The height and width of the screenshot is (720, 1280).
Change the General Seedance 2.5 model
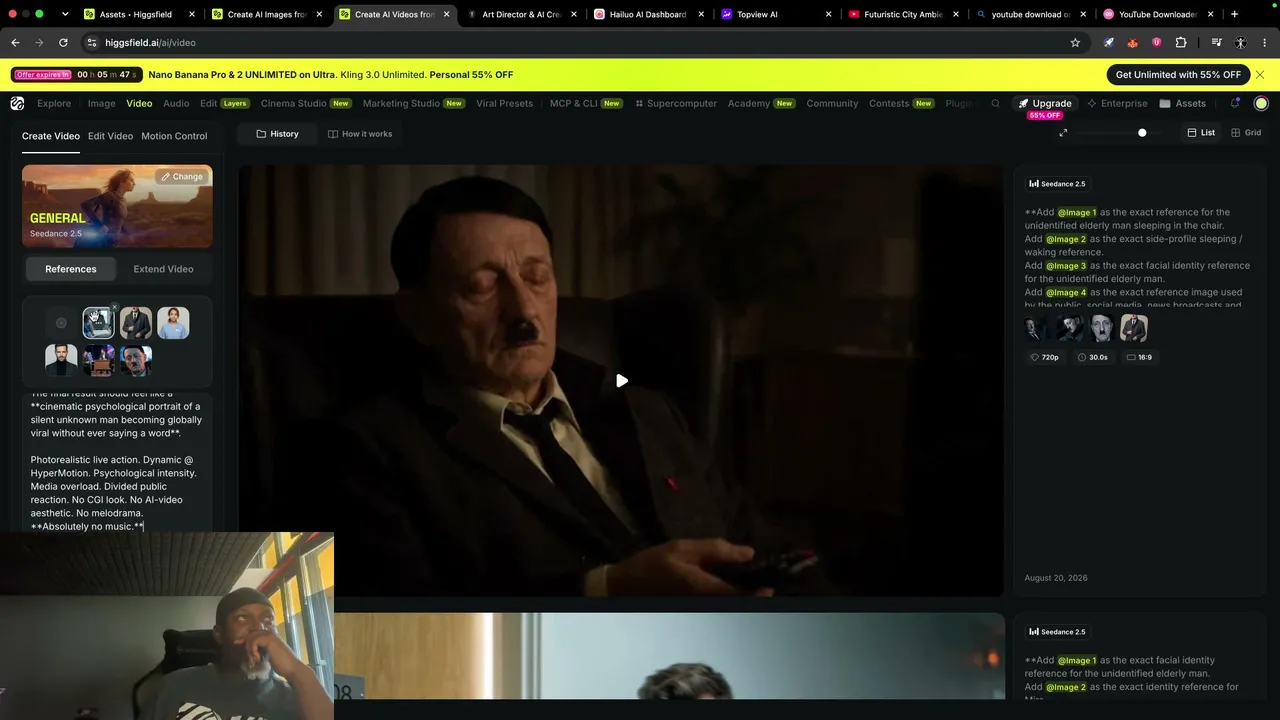point(181,177)
